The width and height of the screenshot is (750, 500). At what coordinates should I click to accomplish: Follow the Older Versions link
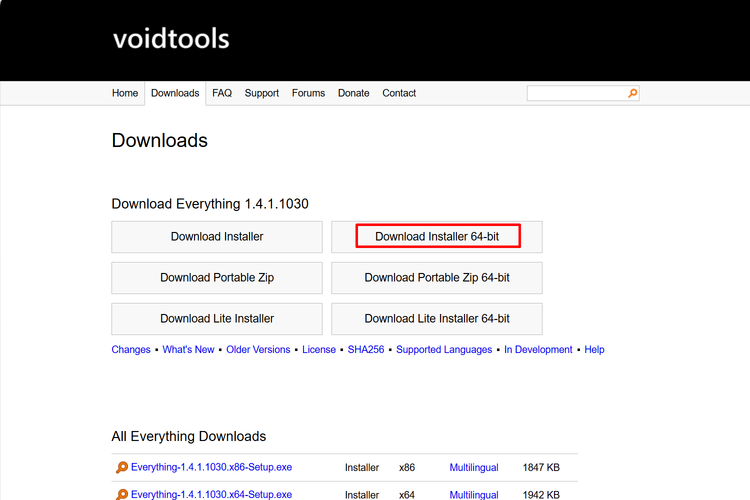pyautogui.click(x=258, y=350)
